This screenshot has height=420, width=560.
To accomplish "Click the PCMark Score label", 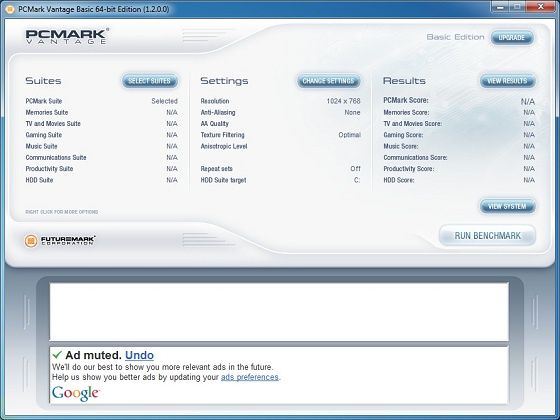I will point(406,100).
